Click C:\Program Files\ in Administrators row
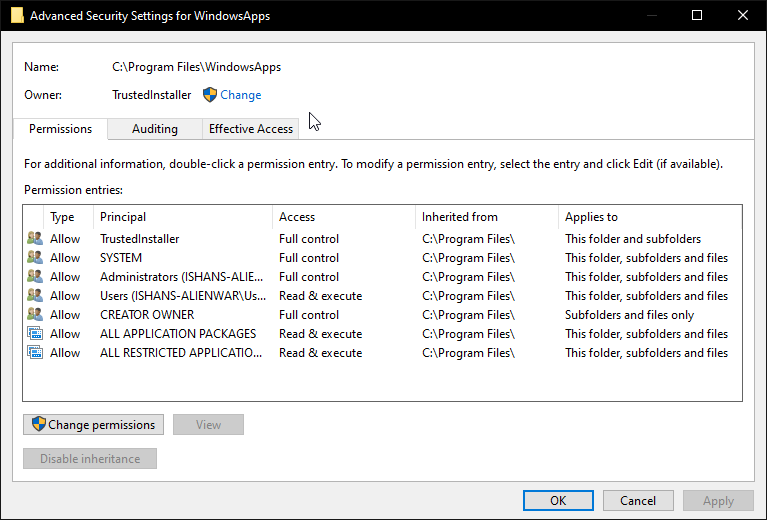This screenshot has height=520, width=767. [x=469, y=277]
